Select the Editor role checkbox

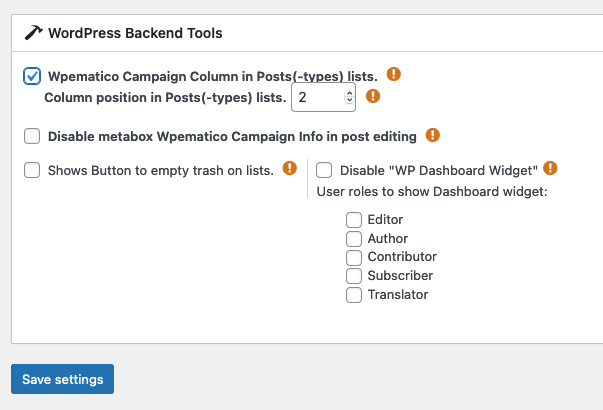(354, 220)
